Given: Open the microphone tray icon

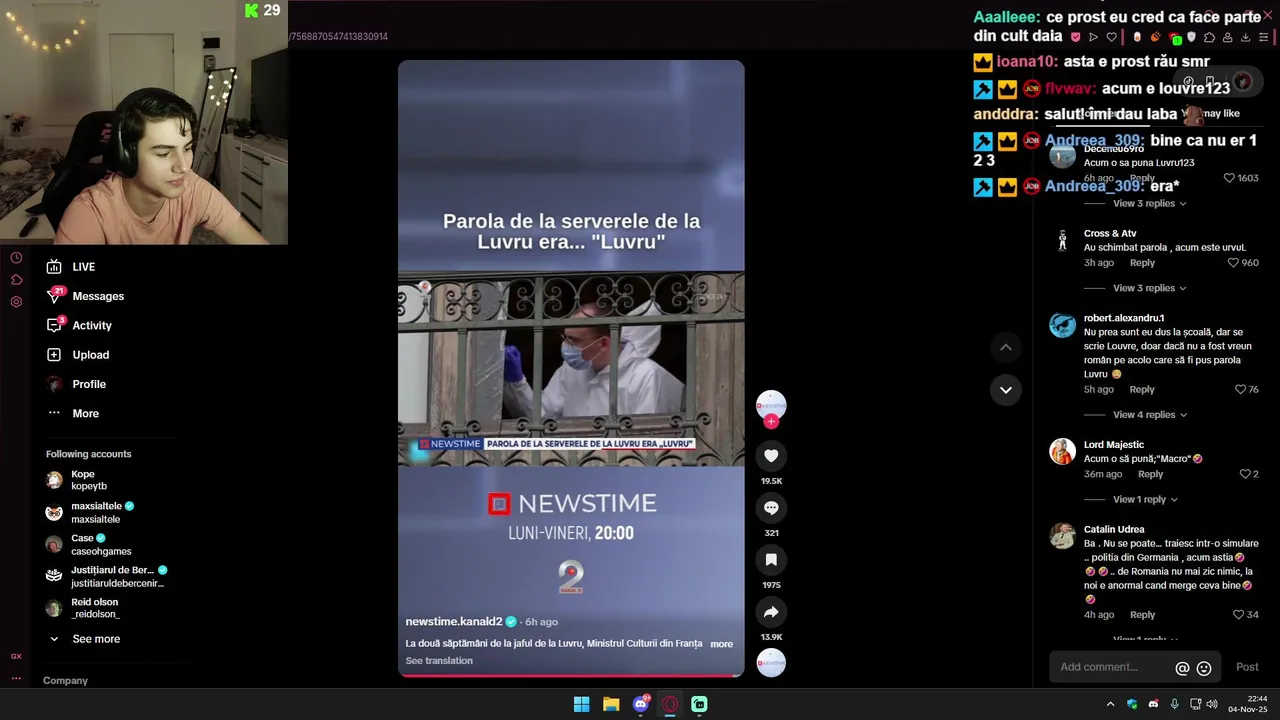Looking at the screenshot, I should [1174, 704].
